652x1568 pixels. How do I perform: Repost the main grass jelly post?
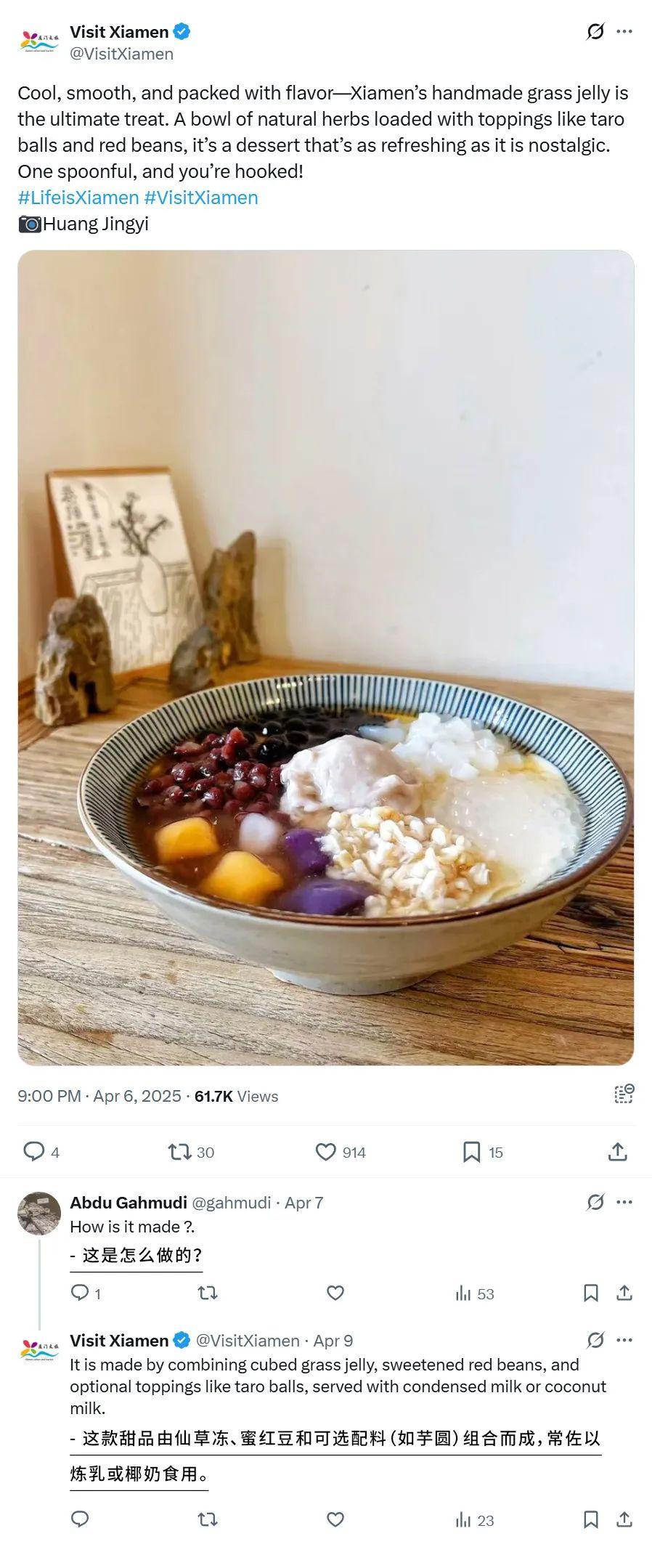180,1151
